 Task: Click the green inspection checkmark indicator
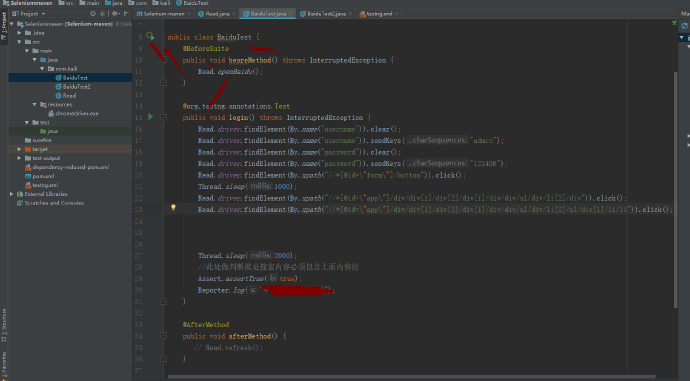(674, 22)
